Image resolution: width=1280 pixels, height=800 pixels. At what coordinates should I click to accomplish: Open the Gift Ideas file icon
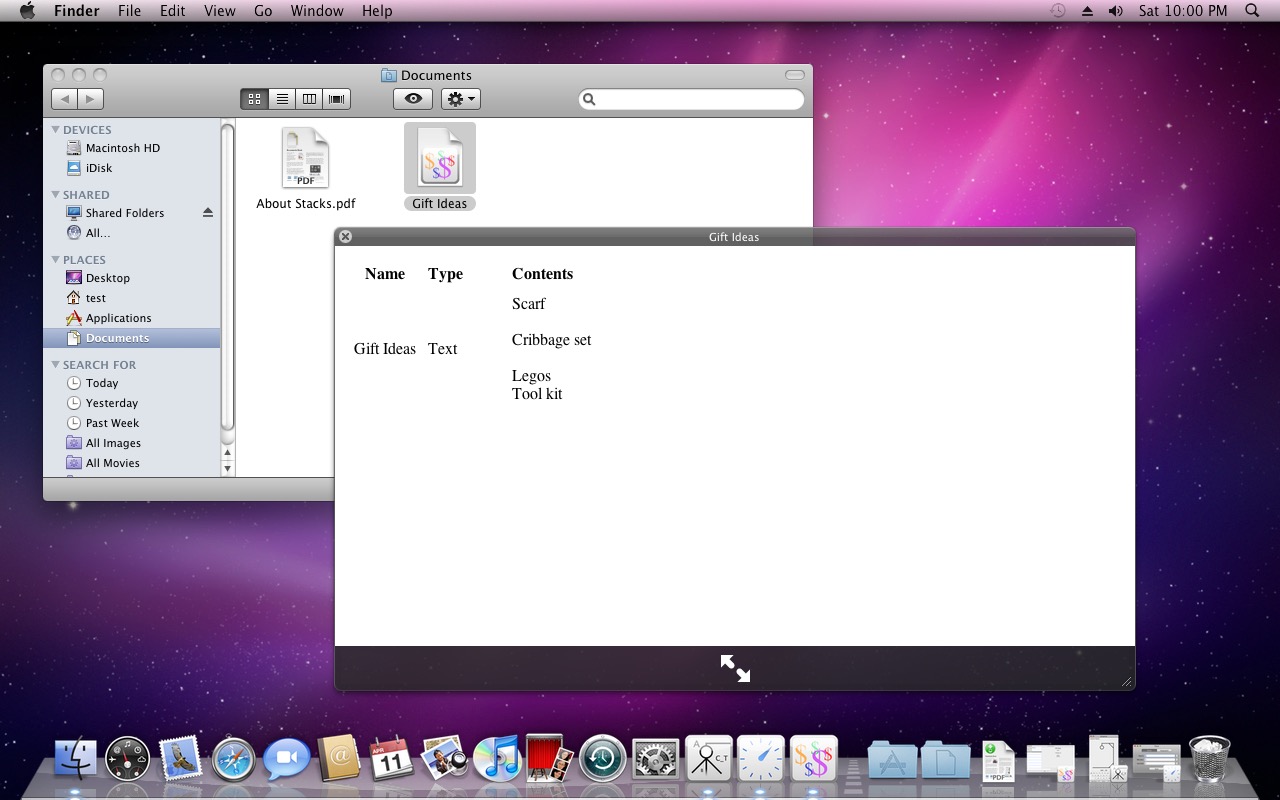440,158
